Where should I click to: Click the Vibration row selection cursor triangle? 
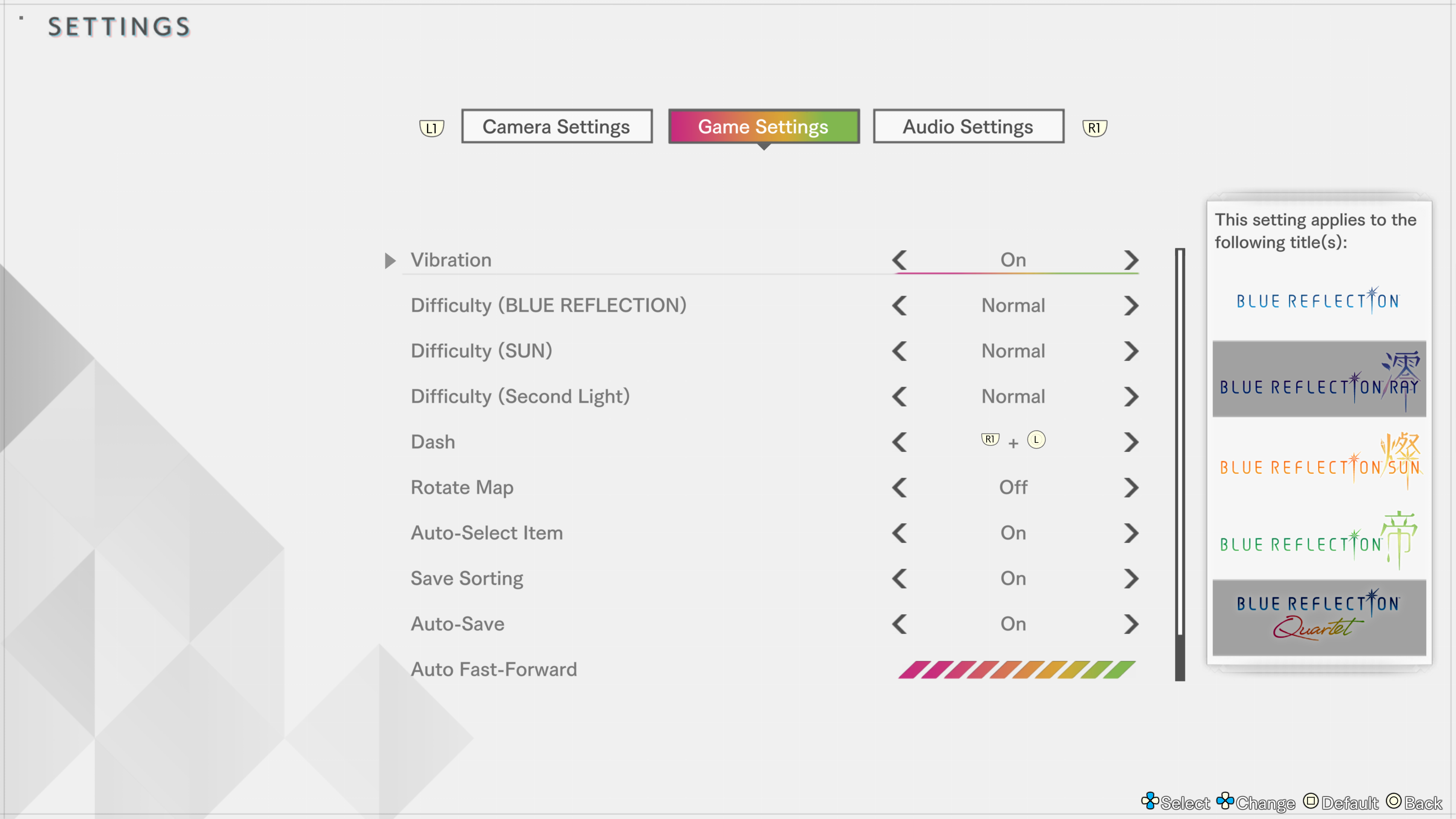[x=390, y=260]
